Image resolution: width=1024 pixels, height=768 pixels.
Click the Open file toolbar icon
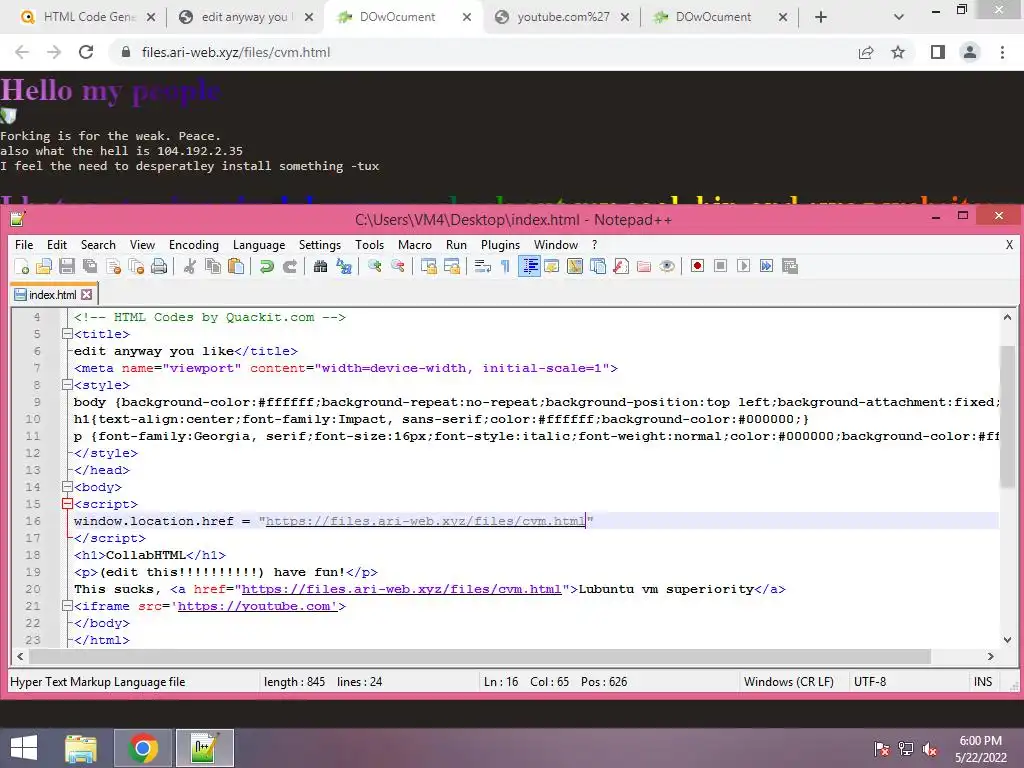click(44, 266)
